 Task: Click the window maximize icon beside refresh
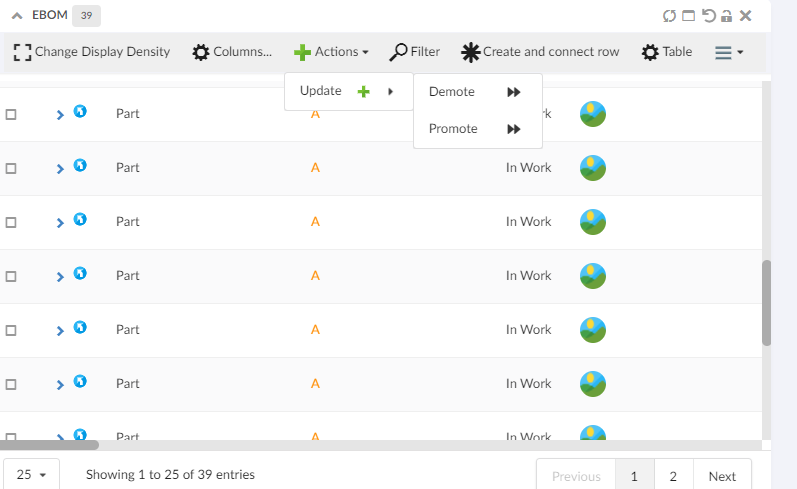pyautogui.click(x=688, y=16)
